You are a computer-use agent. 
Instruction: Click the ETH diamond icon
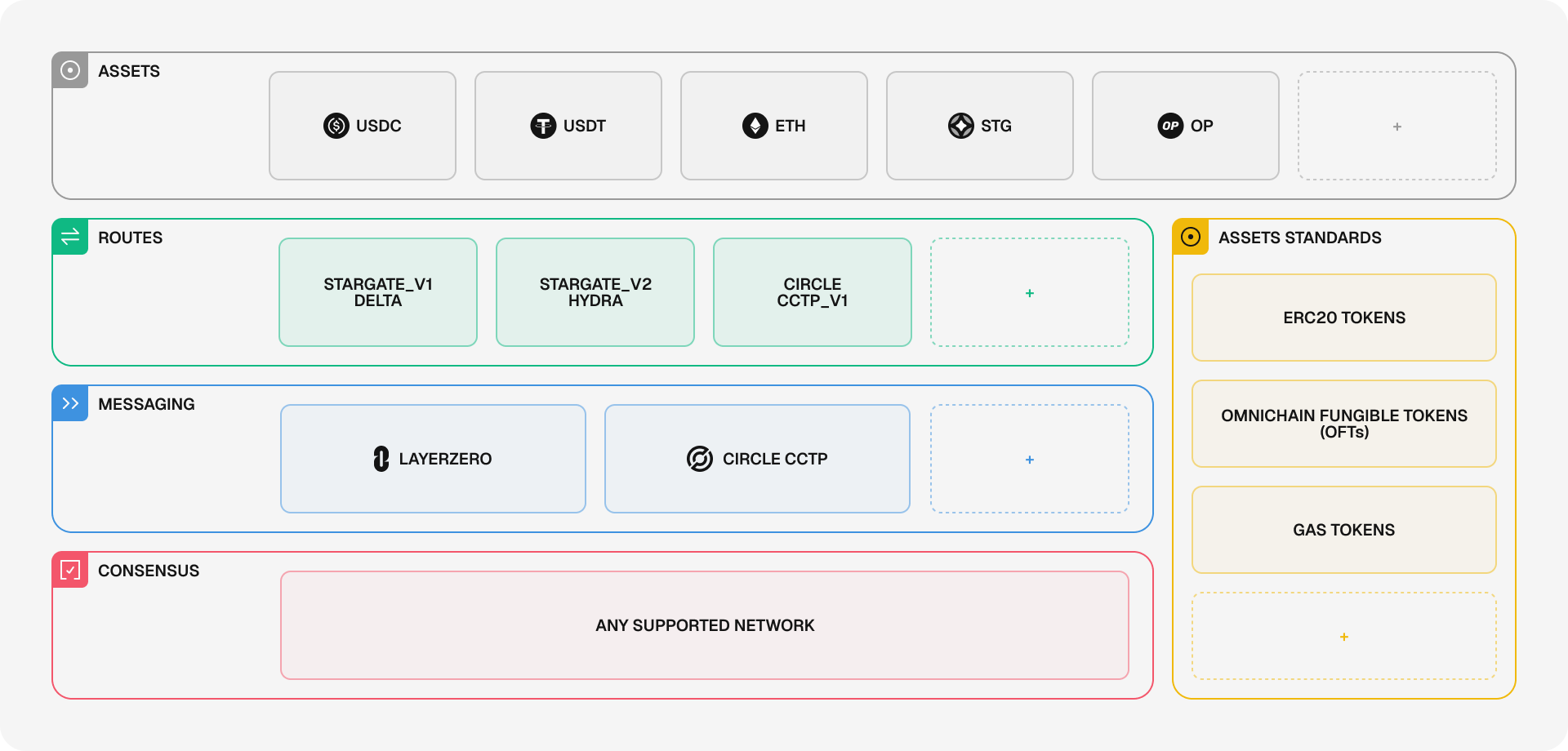tap(755, 126)
